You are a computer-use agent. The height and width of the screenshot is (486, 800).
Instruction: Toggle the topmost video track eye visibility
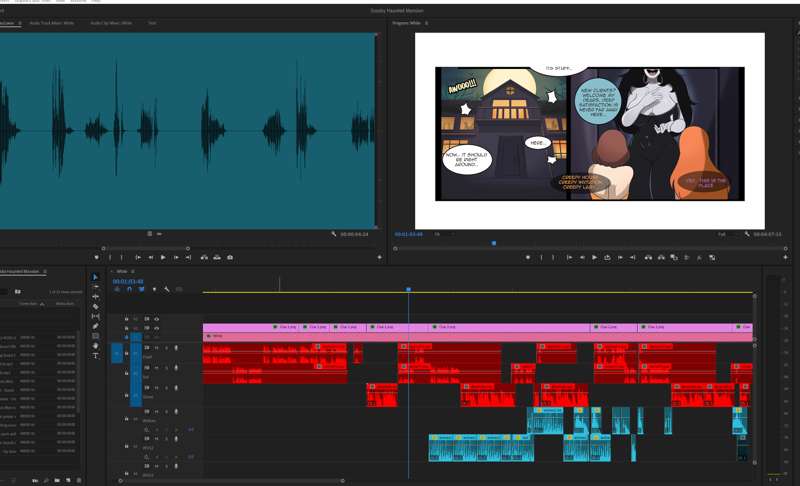pyautogui.click(x=156, y=319)
